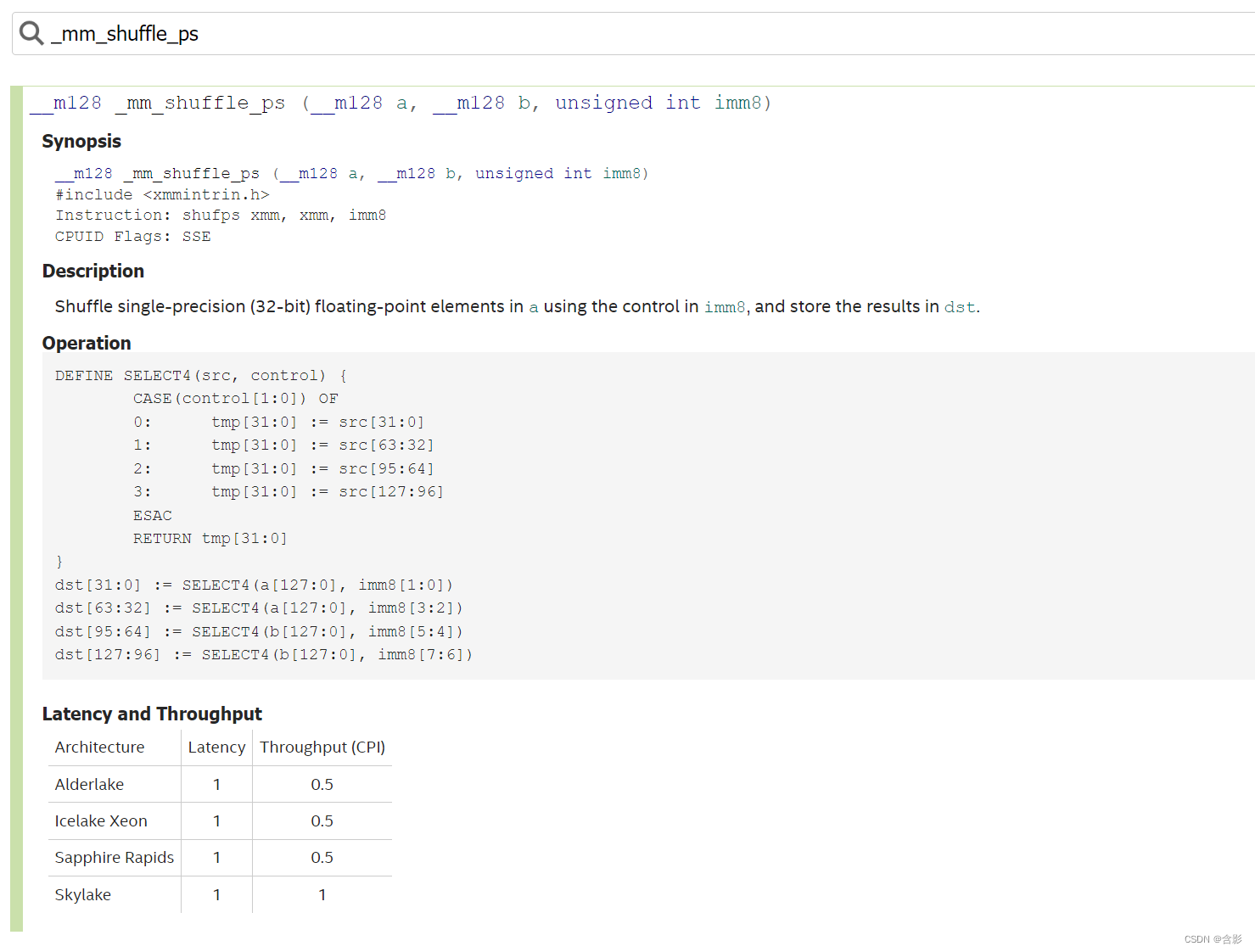Screen dimensions: 1255x952
Task: Click the Throughput (CPI) column header
Action: pos(322,747)
